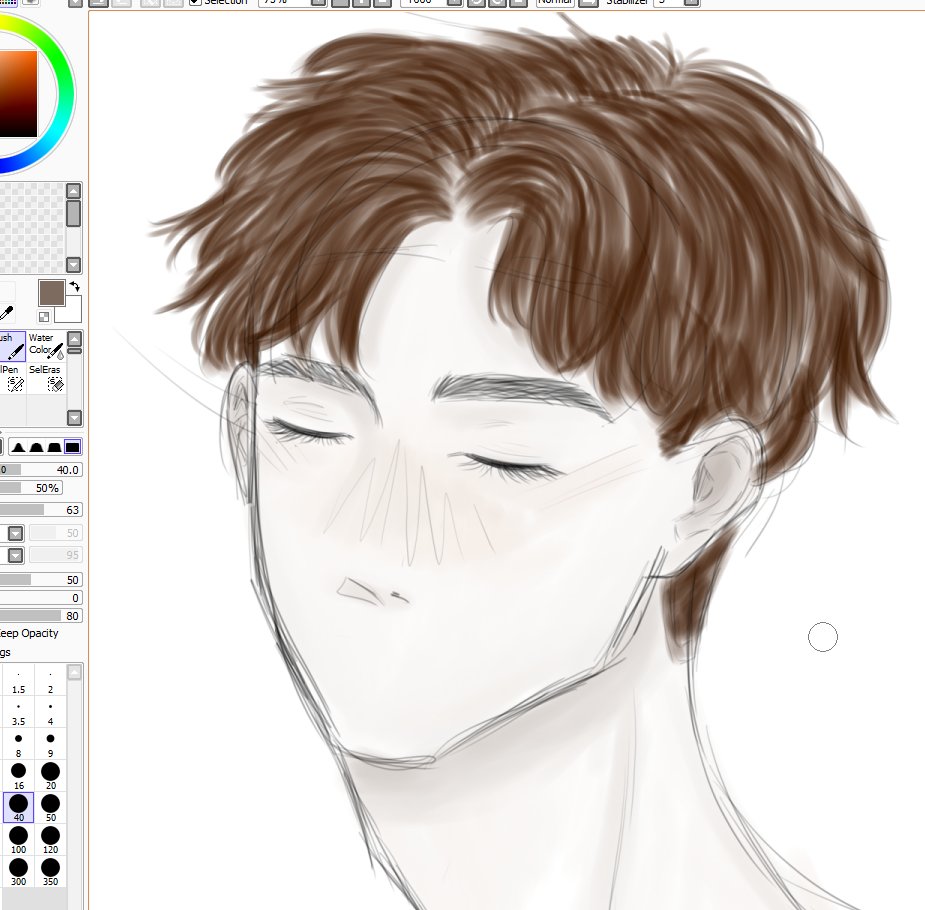Click the swatch panel scrollbar thumb

[x=73, y=213]
